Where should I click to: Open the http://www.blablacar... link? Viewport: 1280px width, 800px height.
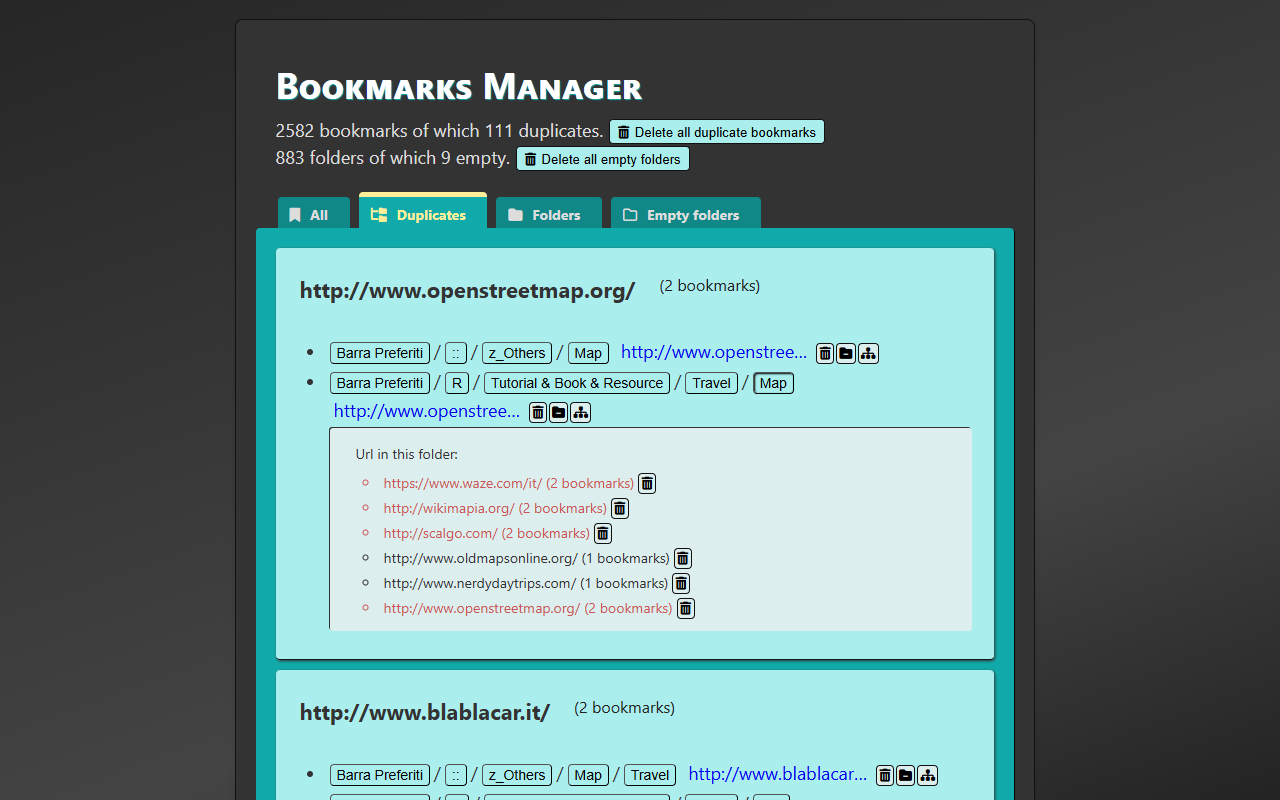(778, 774)
